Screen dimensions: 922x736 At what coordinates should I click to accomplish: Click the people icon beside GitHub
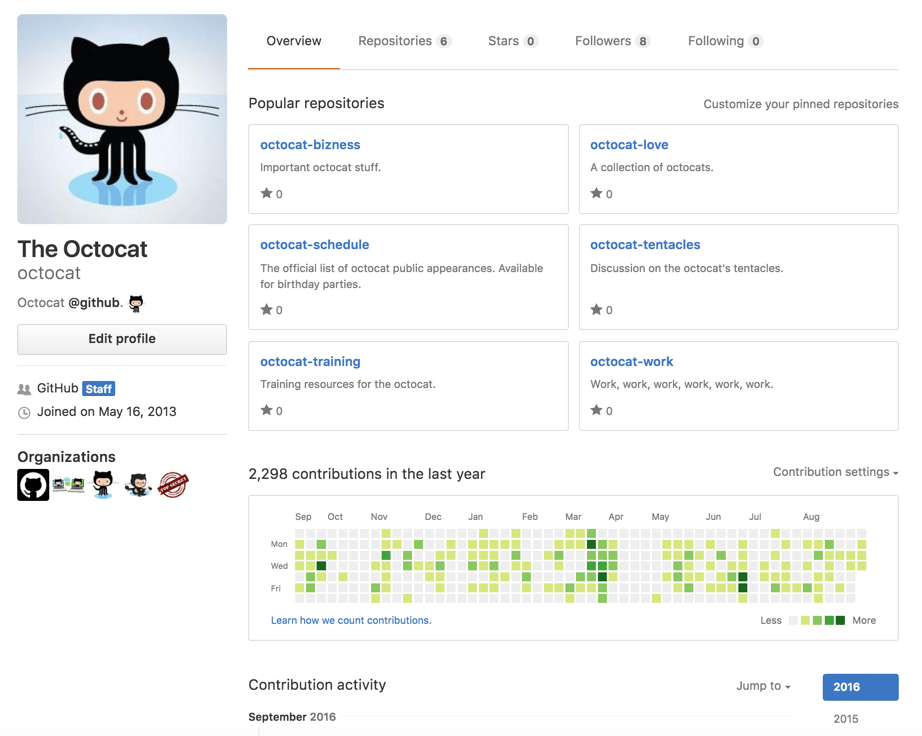click(24, 389)
